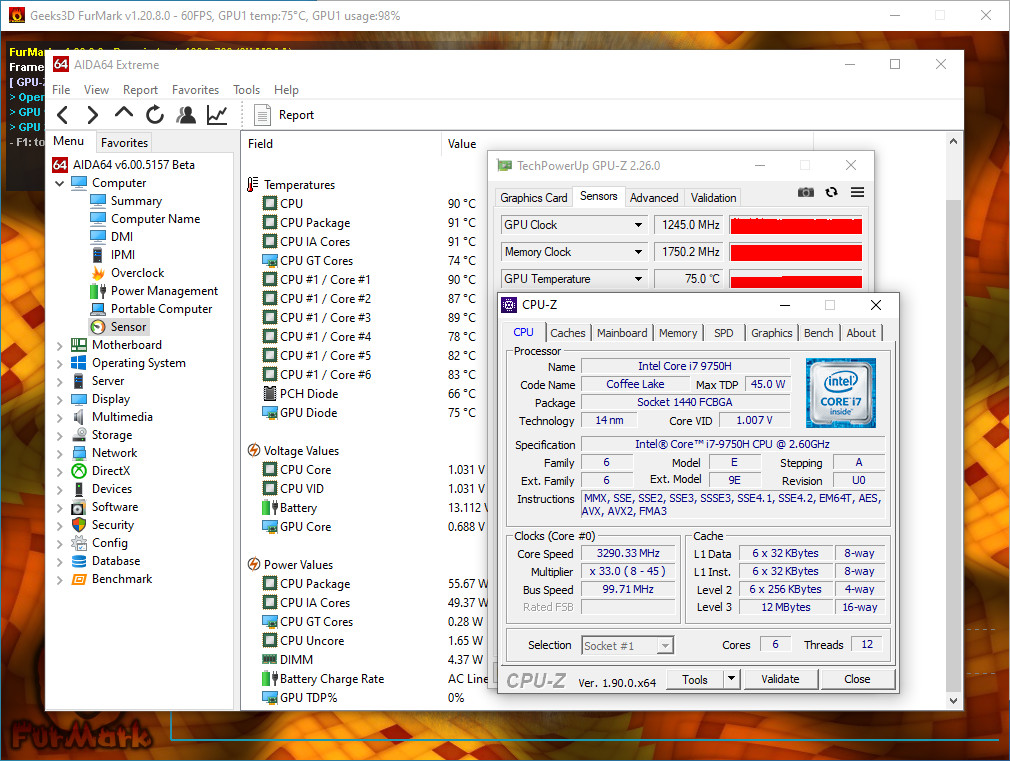Open the CPU-Z Tools dropdown arrow
The image size is (1010, 761).
[731, 679]
